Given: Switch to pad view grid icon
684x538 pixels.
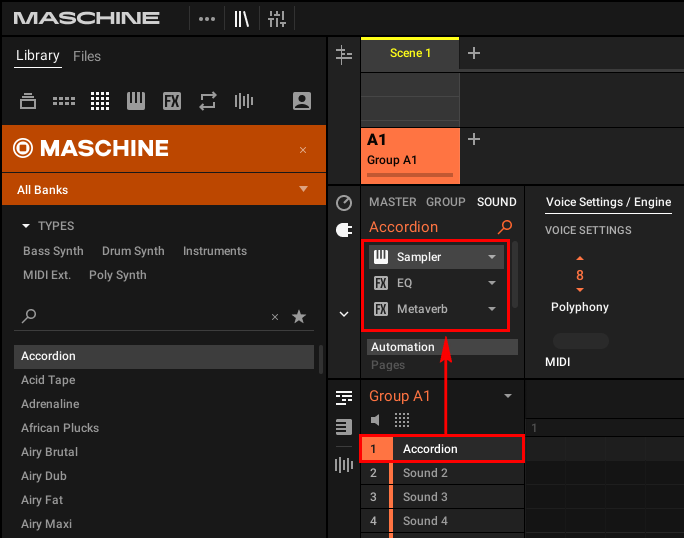Looking at the screenshot, I should (x=402, y=420).
